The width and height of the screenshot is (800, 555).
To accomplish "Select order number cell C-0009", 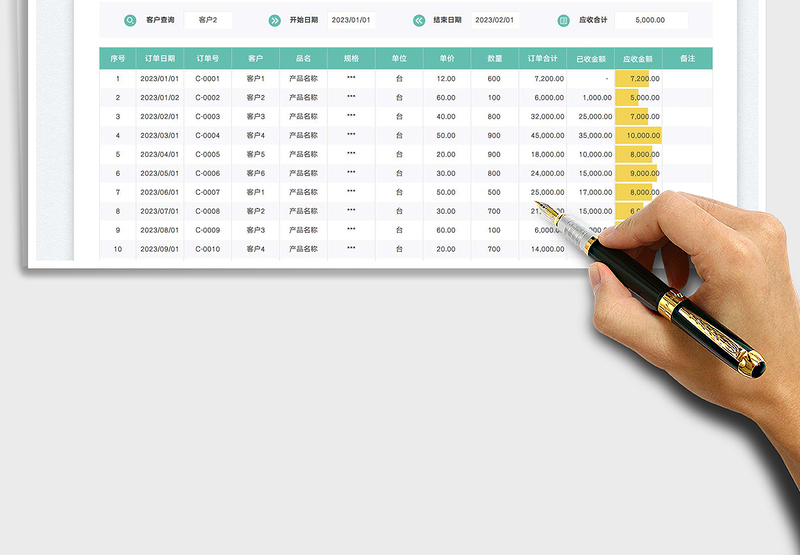I will click(x=208, y=230).
